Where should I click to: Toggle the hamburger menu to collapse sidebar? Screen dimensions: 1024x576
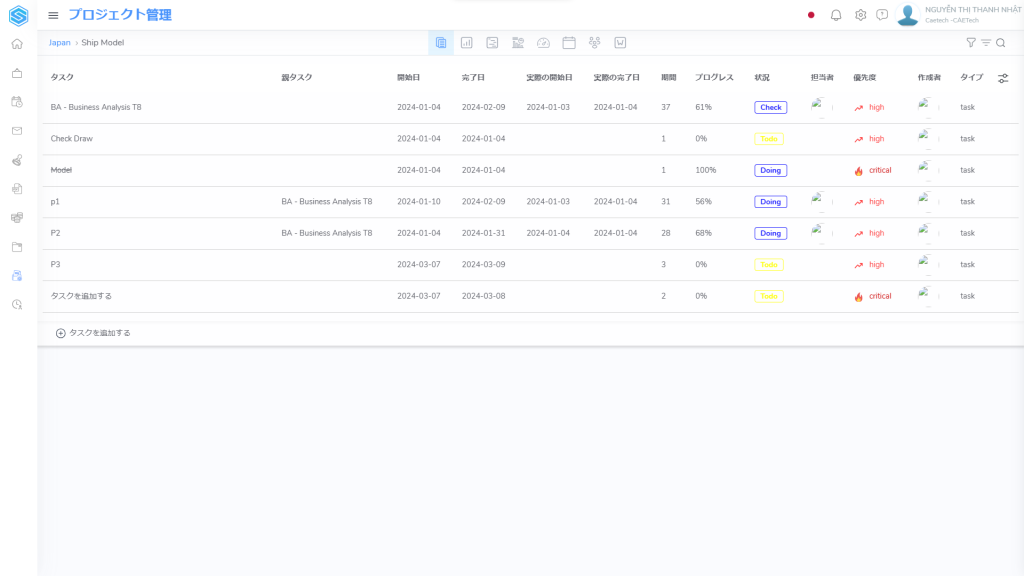[x=53, y=15]
